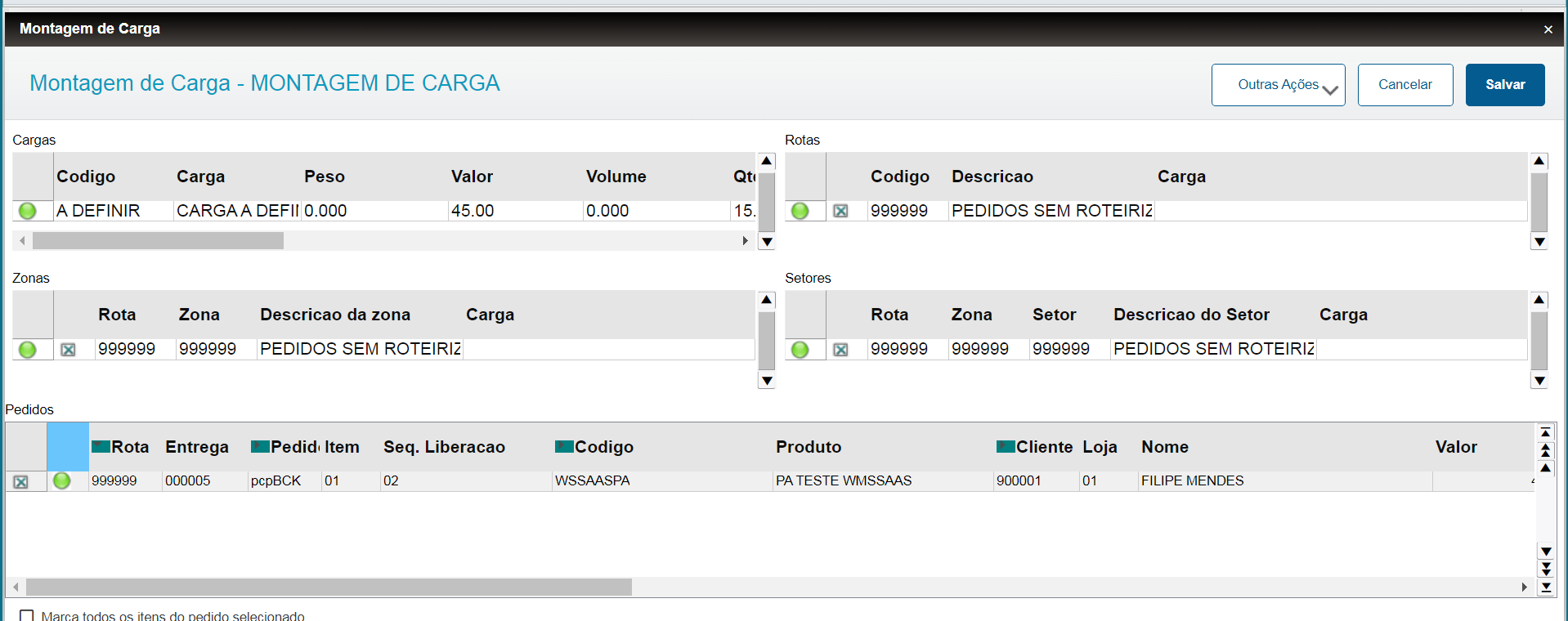
Task: Click the Salvar button
Action: (1504, 85)
